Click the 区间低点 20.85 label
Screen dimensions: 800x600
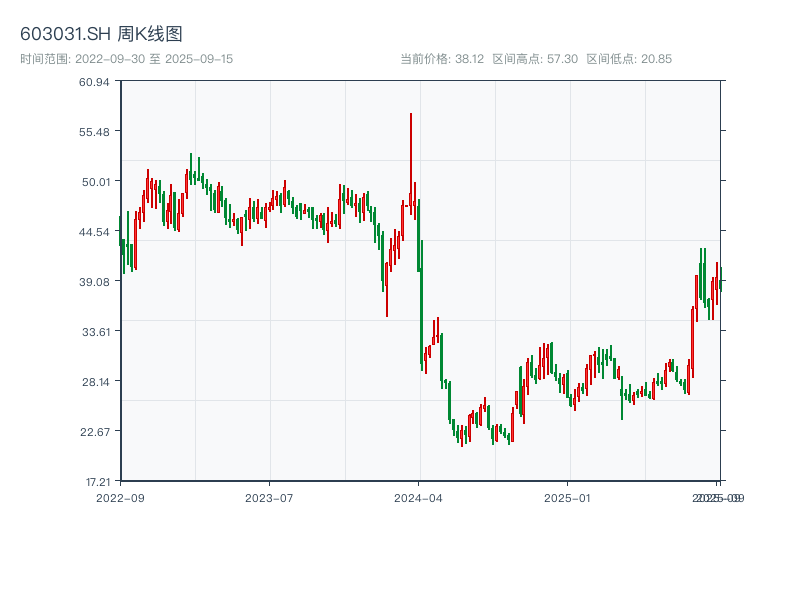(629, 59)
